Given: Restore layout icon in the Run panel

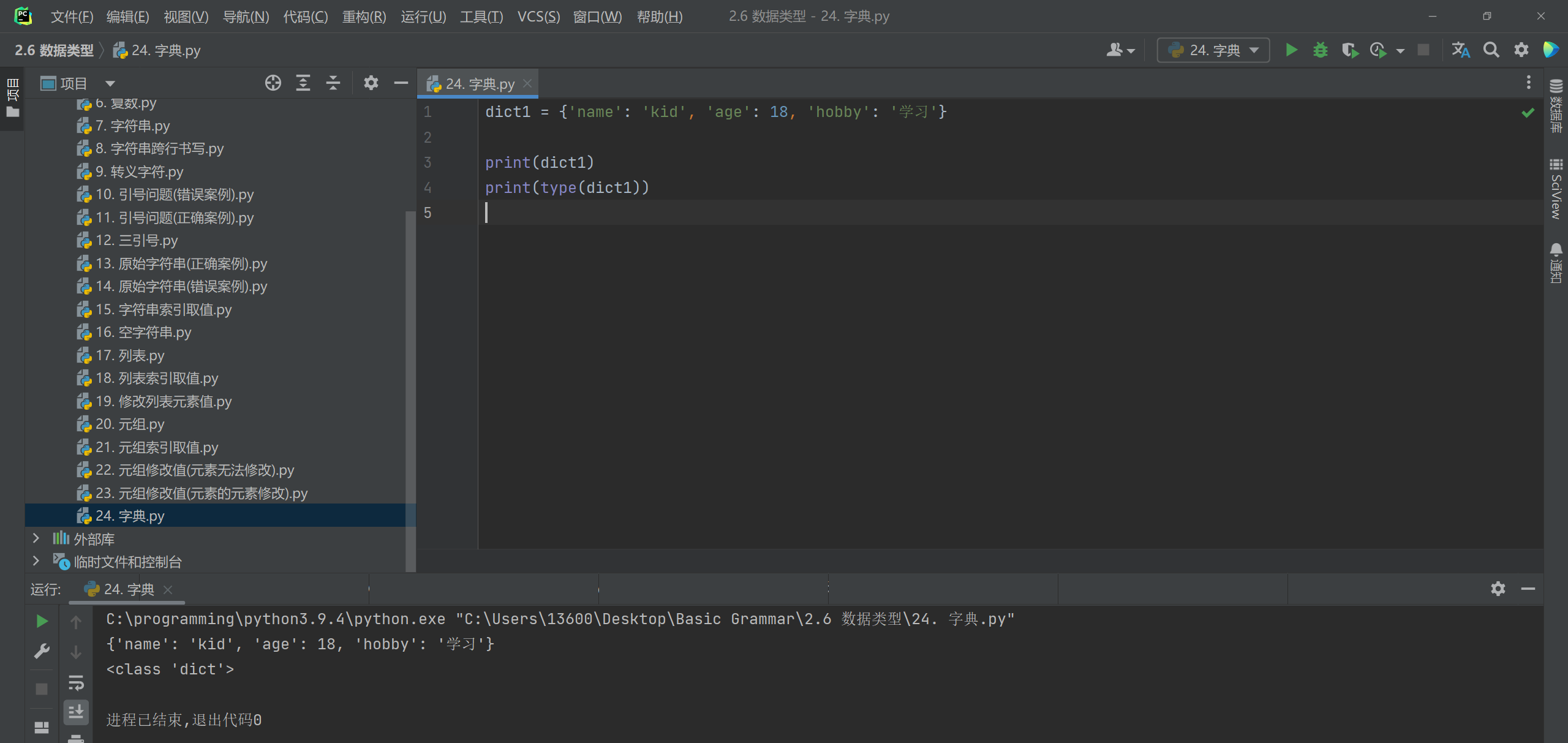Looking at the screenshot, I should (x=42, y=727).
